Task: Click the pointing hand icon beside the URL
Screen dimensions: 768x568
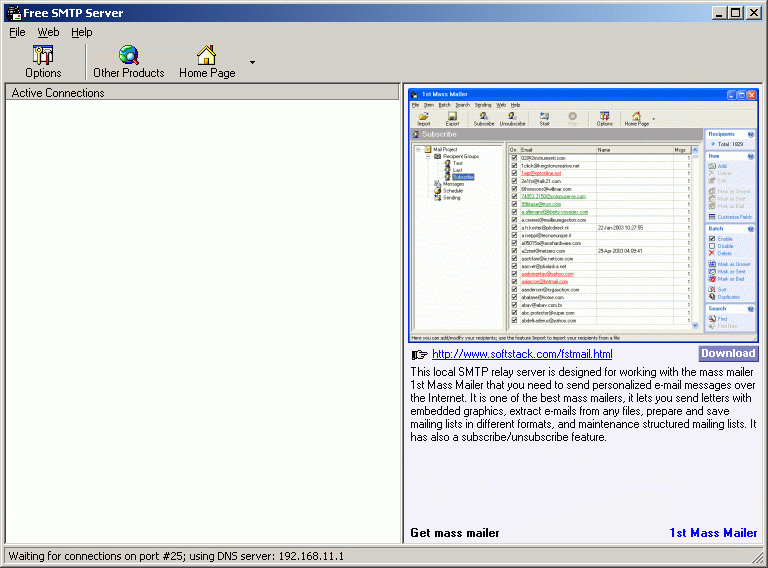Action: [419, 354]
